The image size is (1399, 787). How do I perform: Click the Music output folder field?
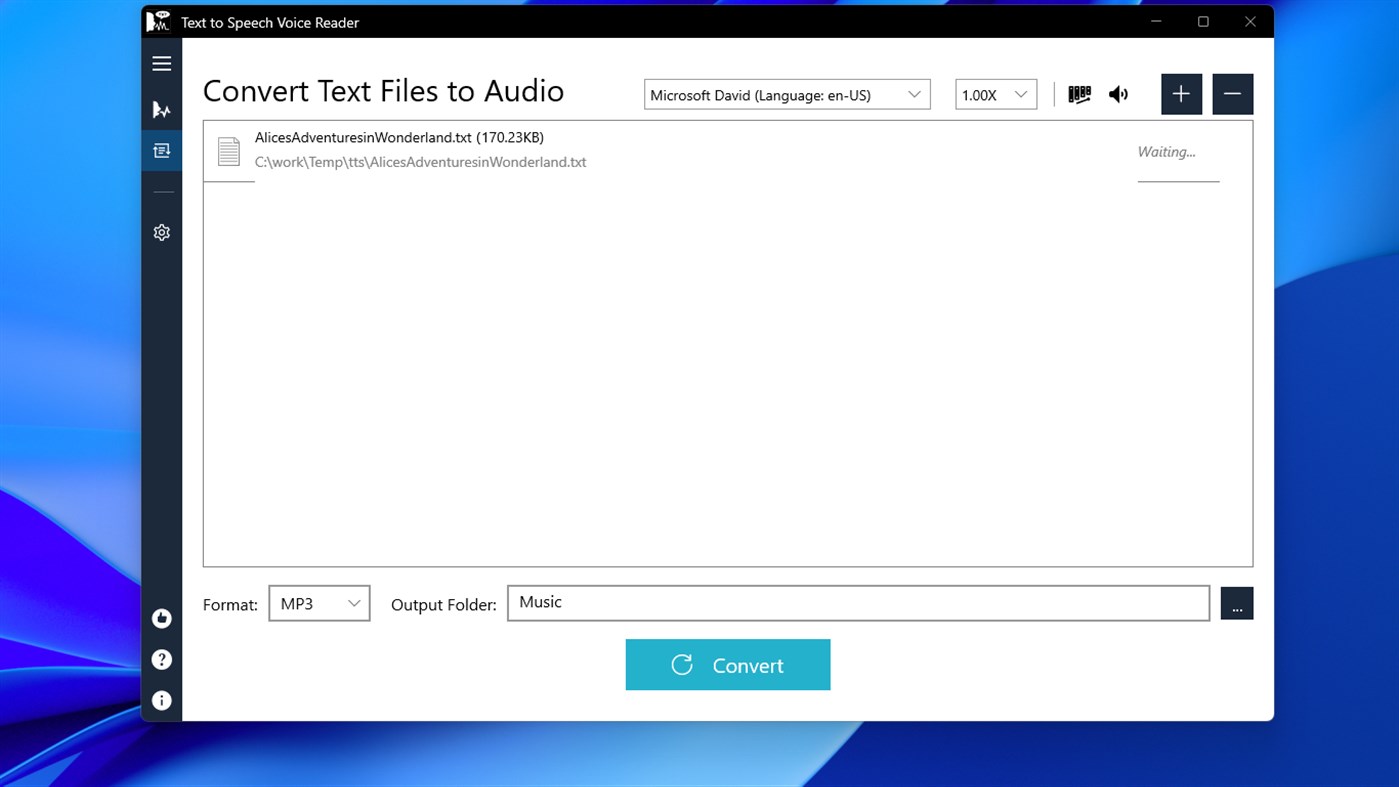(858, 603)
